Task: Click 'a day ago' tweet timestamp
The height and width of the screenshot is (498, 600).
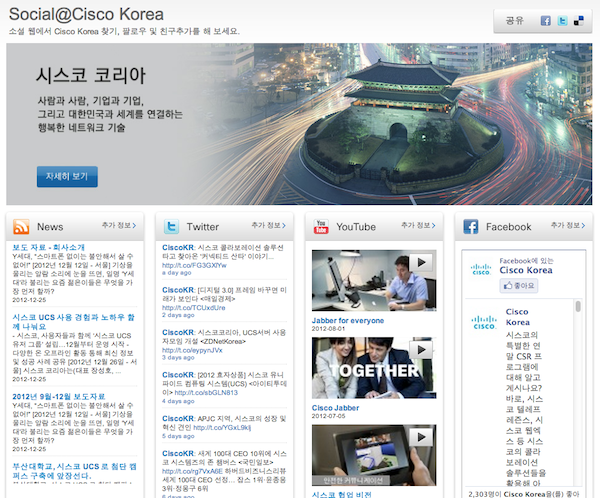Action: pyautogui.click(x=176, y=273)
